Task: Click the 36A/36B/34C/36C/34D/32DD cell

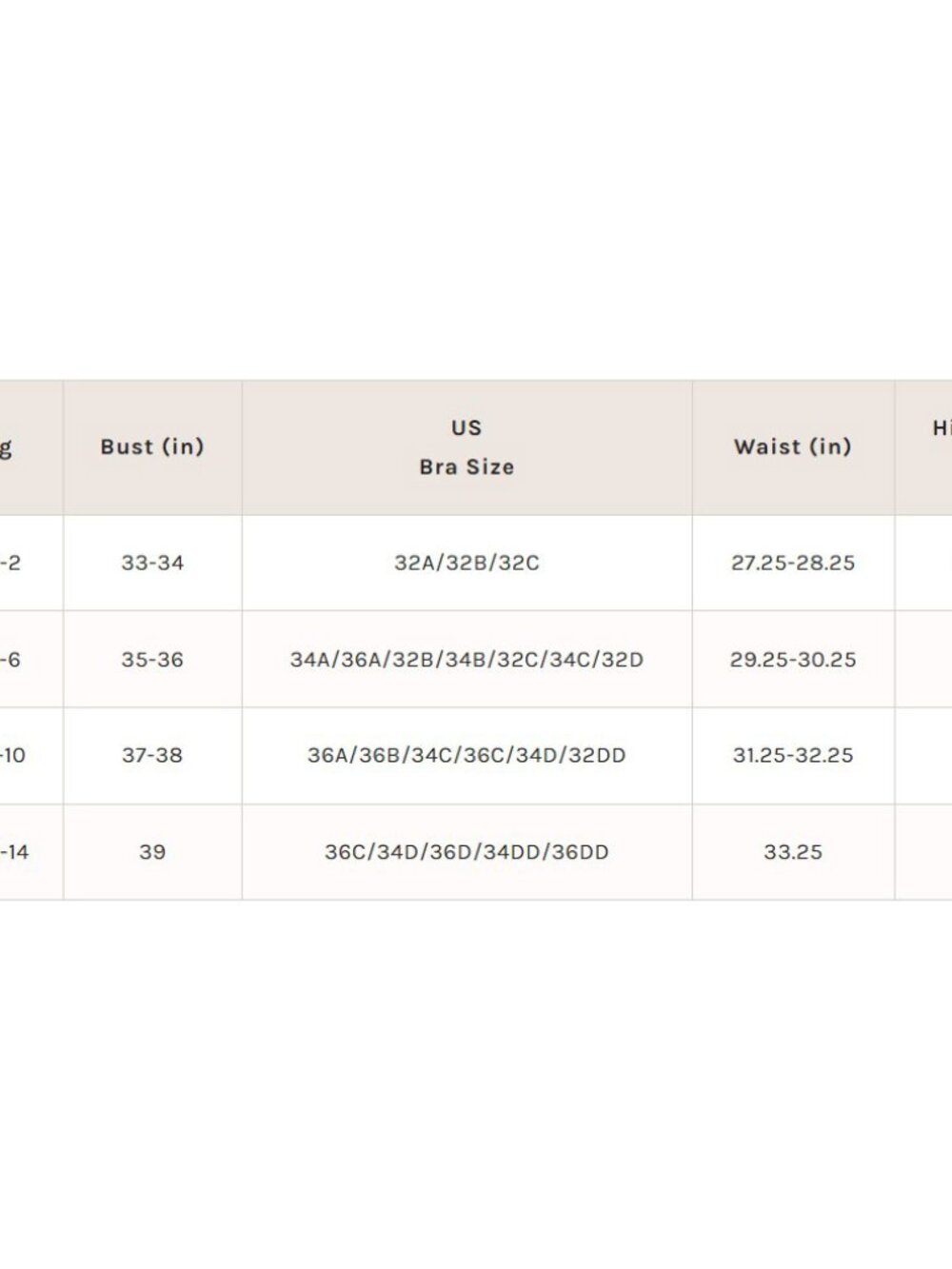Action: (x=466, y=755)
